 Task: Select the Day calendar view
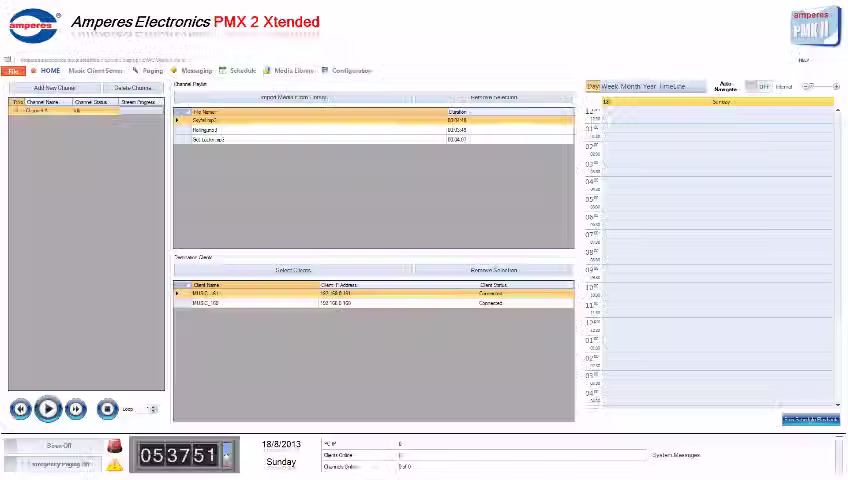click(593, 86)
